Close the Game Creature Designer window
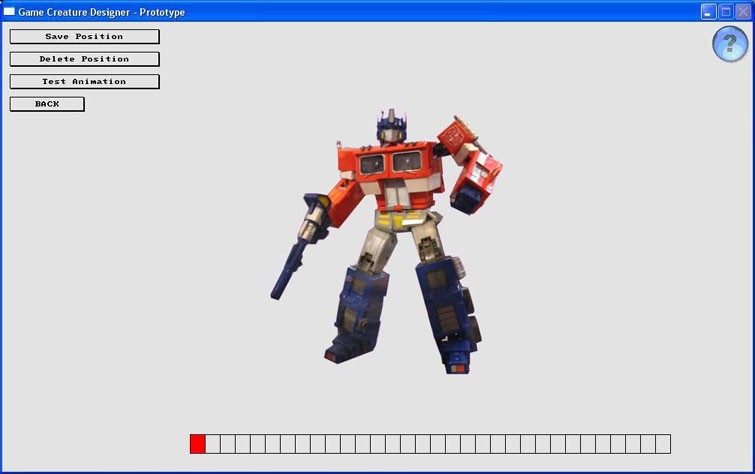The height and width of the screenshot is (474, 755). pyautogui.click(x=742, y=12)
